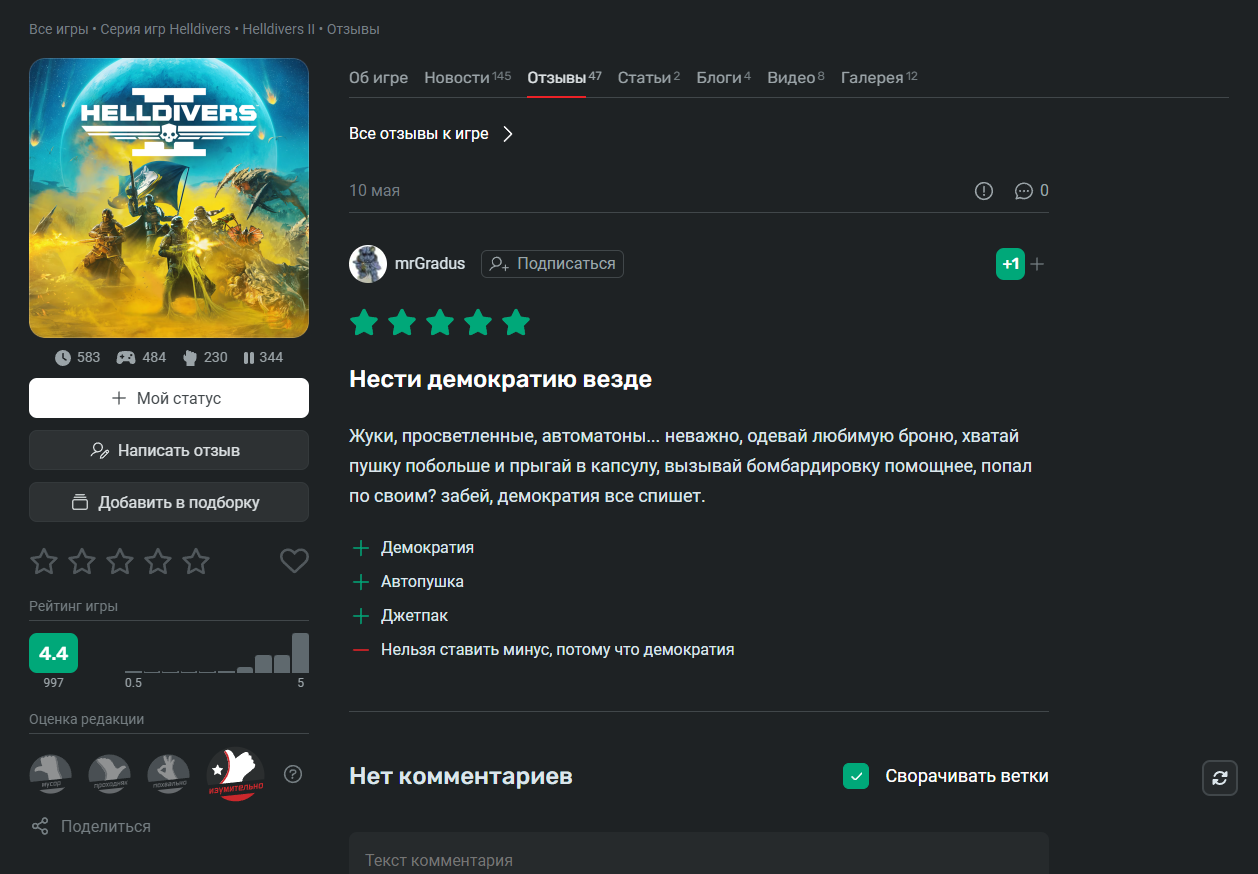Toggle the Сворачивать ветки checkbox
Image resolution: width=1258 pixels, height=874 pixels.
pos(856,776)
